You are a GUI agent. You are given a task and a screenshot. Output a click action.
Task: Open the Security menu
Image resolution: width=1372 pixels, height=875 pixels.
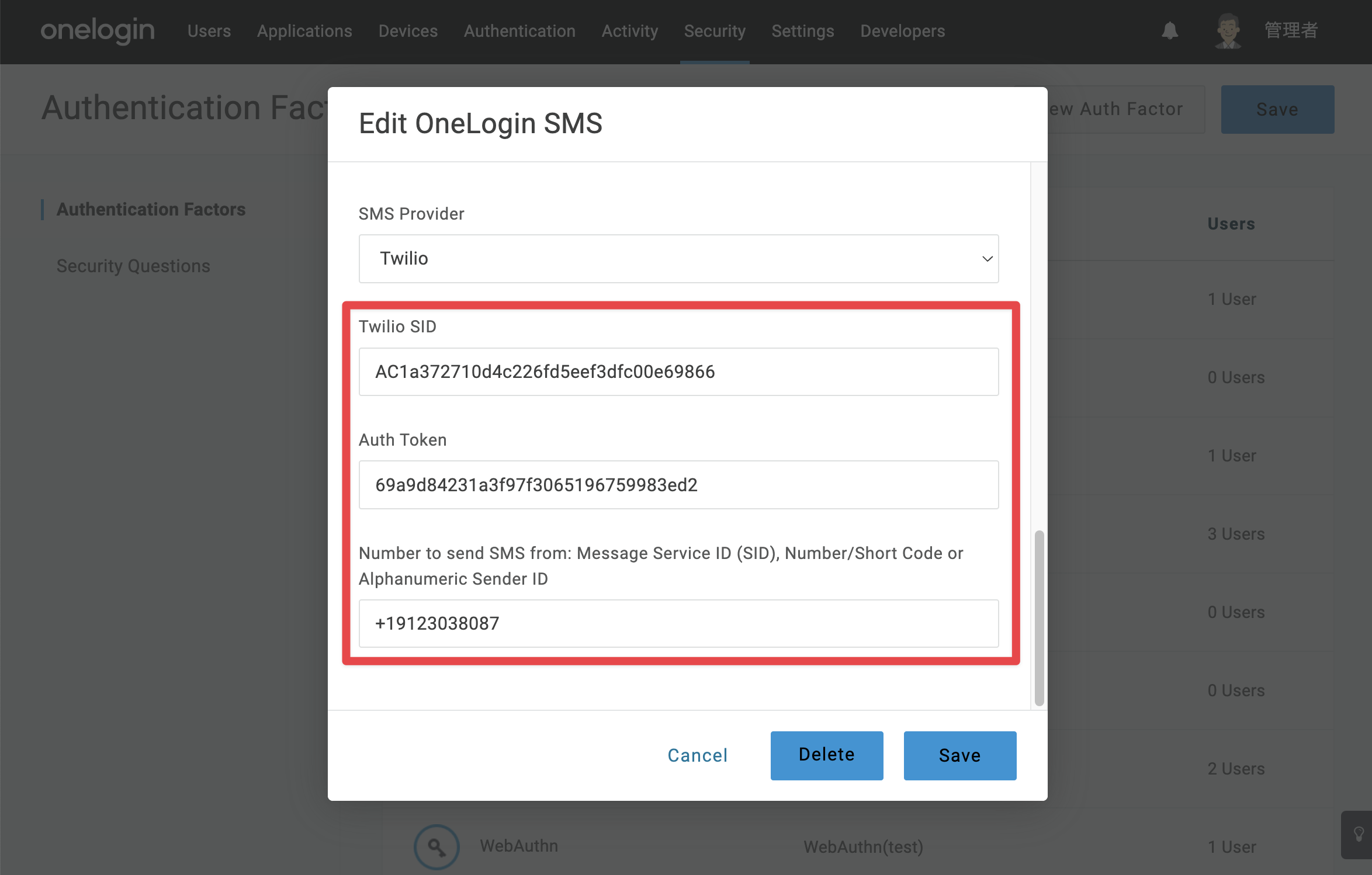715,30
